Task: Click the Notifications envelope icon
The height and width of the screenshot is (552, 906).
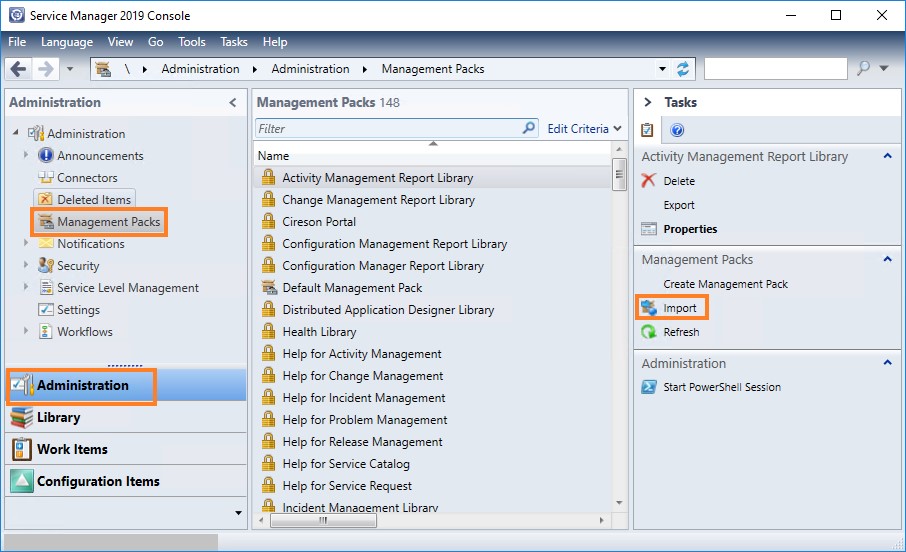Action: coord(46,243)
